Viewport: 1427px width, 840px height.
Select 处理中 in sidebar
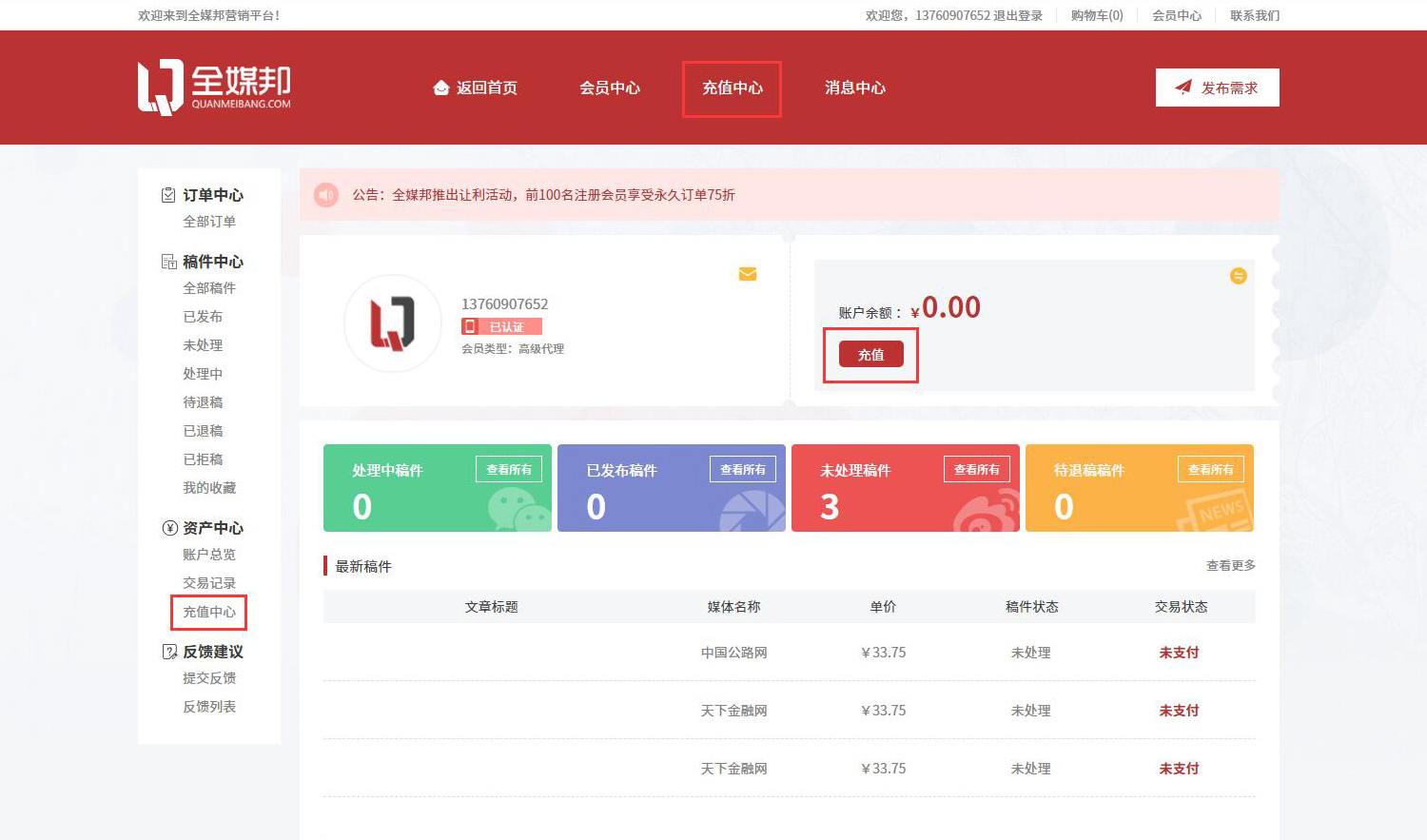(x=203, y=374)
